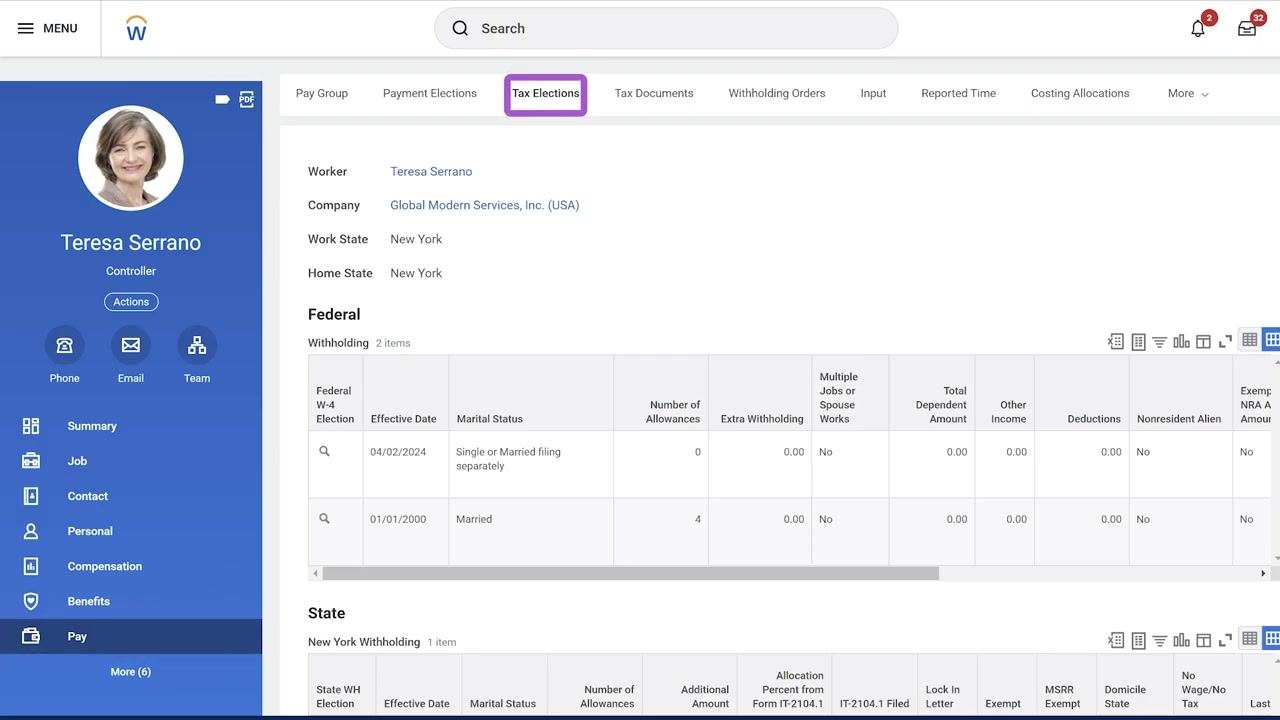Expand More (6) in the sidebar
This screenshot has width=1280, height=720.
131,672
